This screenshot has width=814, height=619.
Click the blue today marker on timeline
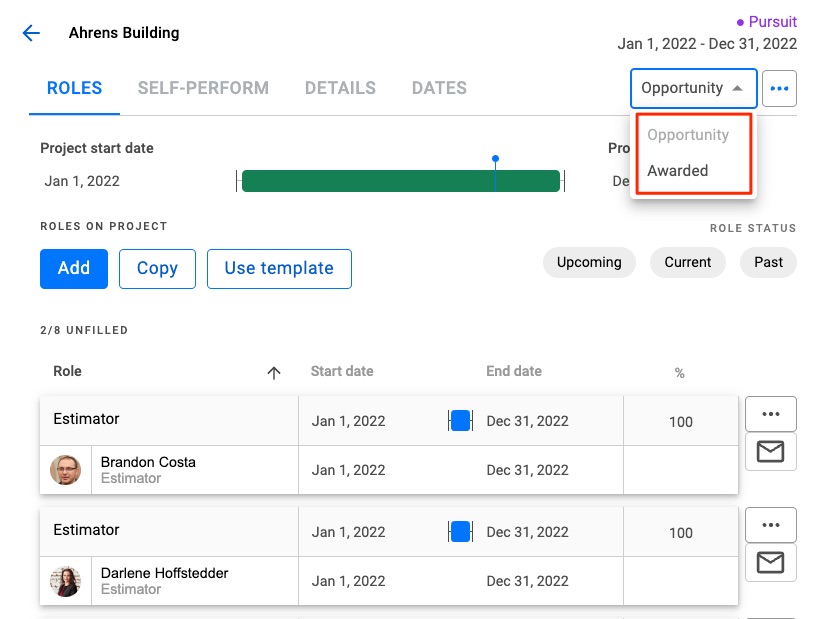pyautogui.click(x=495, y=159)
